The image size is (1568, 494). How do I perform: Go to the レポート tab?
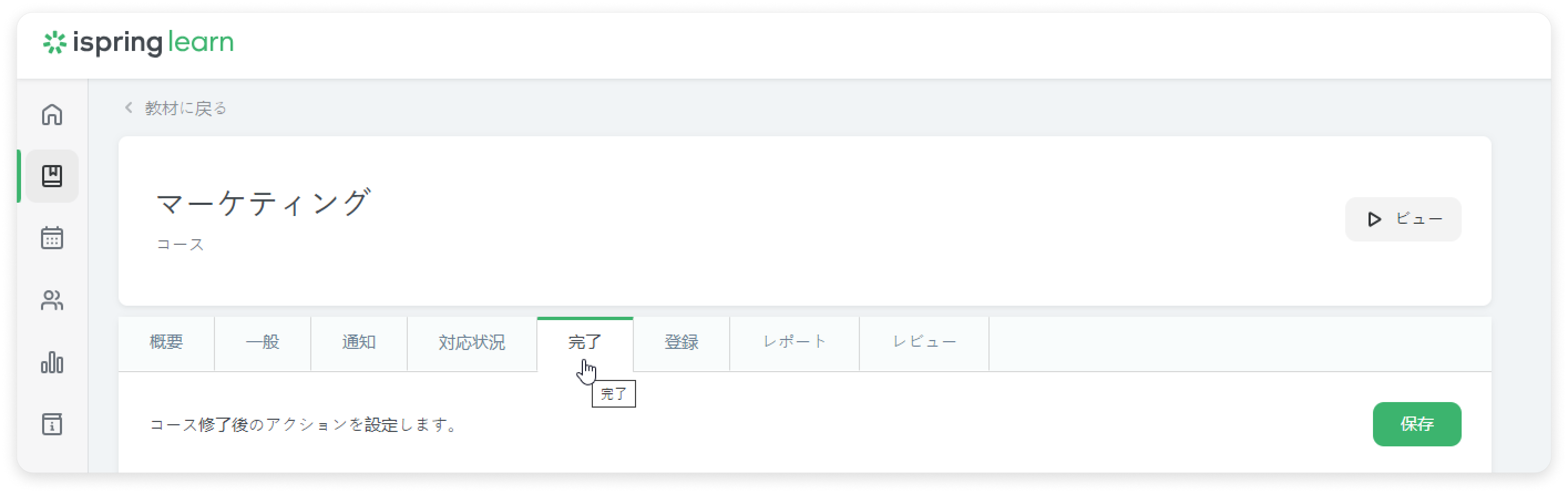[795, 342]
